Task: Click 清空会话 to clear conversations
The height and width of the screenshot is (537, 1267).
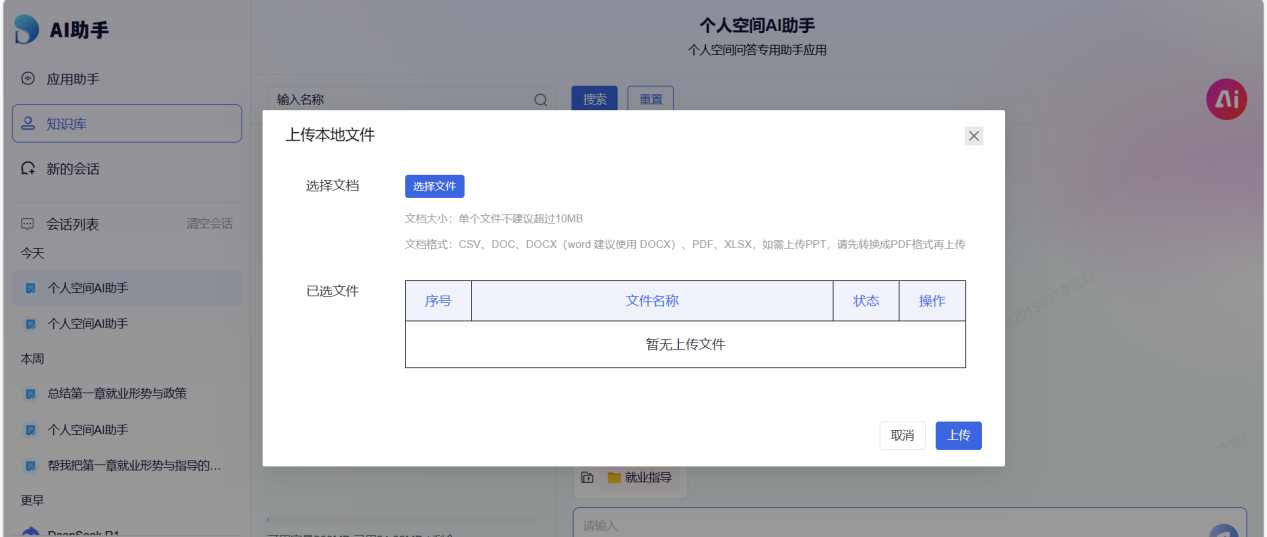Action: [x=209, y=224]
